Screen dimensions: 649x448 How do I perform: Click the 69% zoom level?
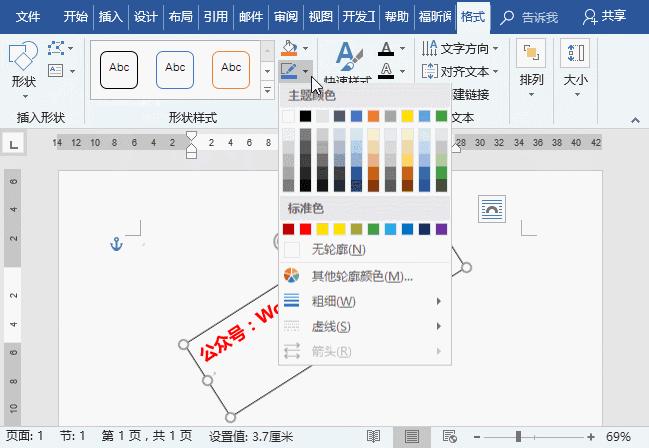(618, 437)
